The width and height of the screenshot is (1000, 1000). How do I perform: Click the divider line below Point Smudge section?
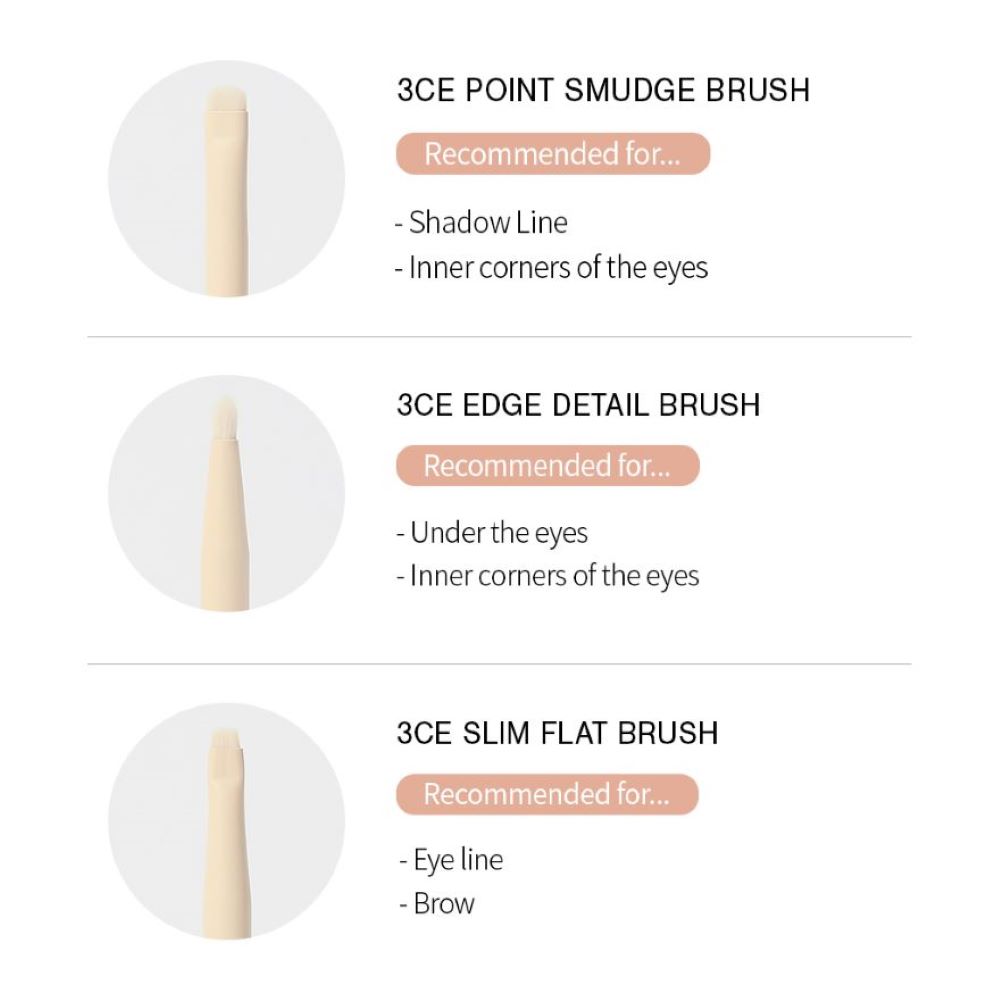[x=499, y=337]
